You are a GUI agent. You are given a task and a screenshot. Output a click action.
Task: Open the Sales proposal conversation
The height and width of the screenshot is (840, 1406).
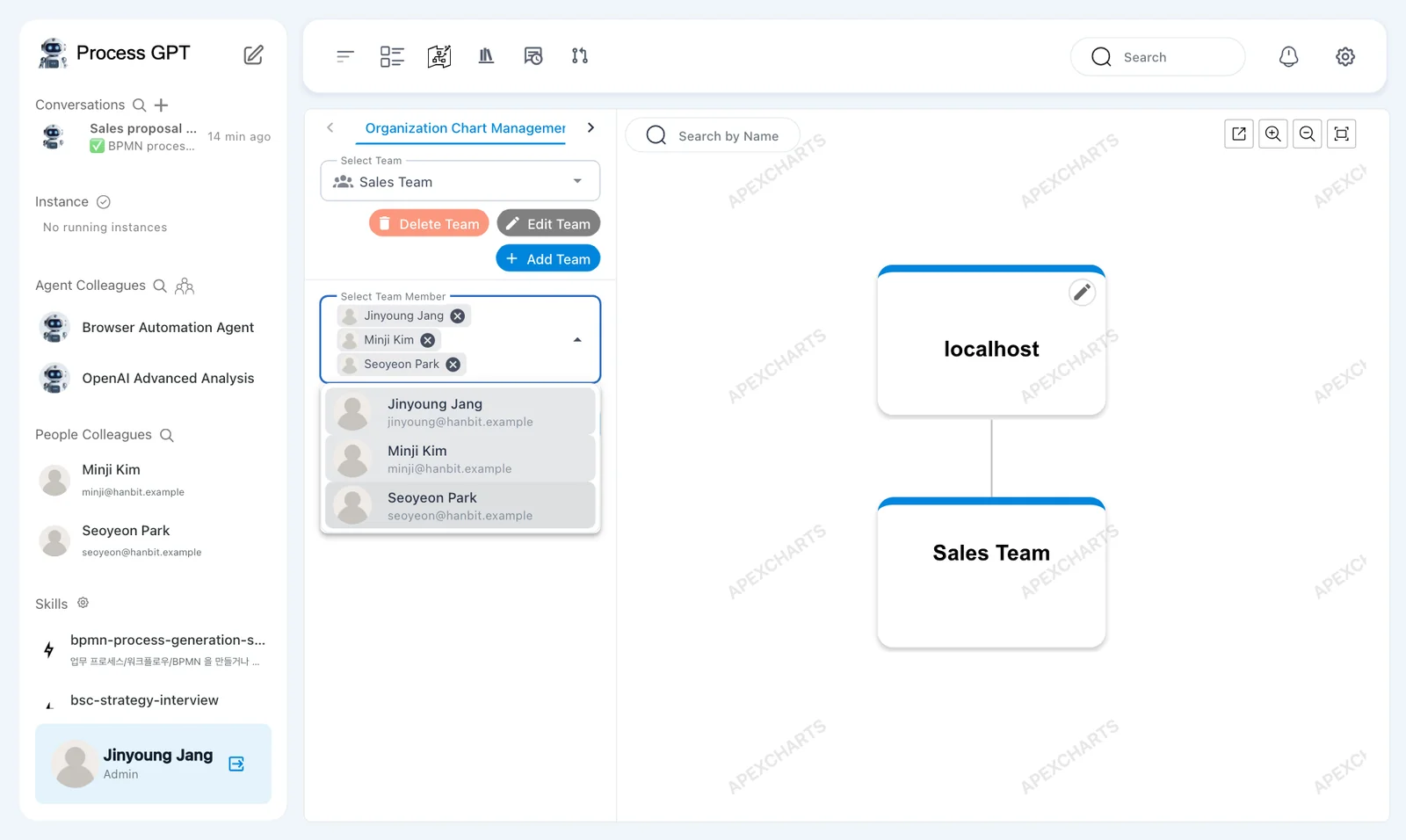pos(153,137)
